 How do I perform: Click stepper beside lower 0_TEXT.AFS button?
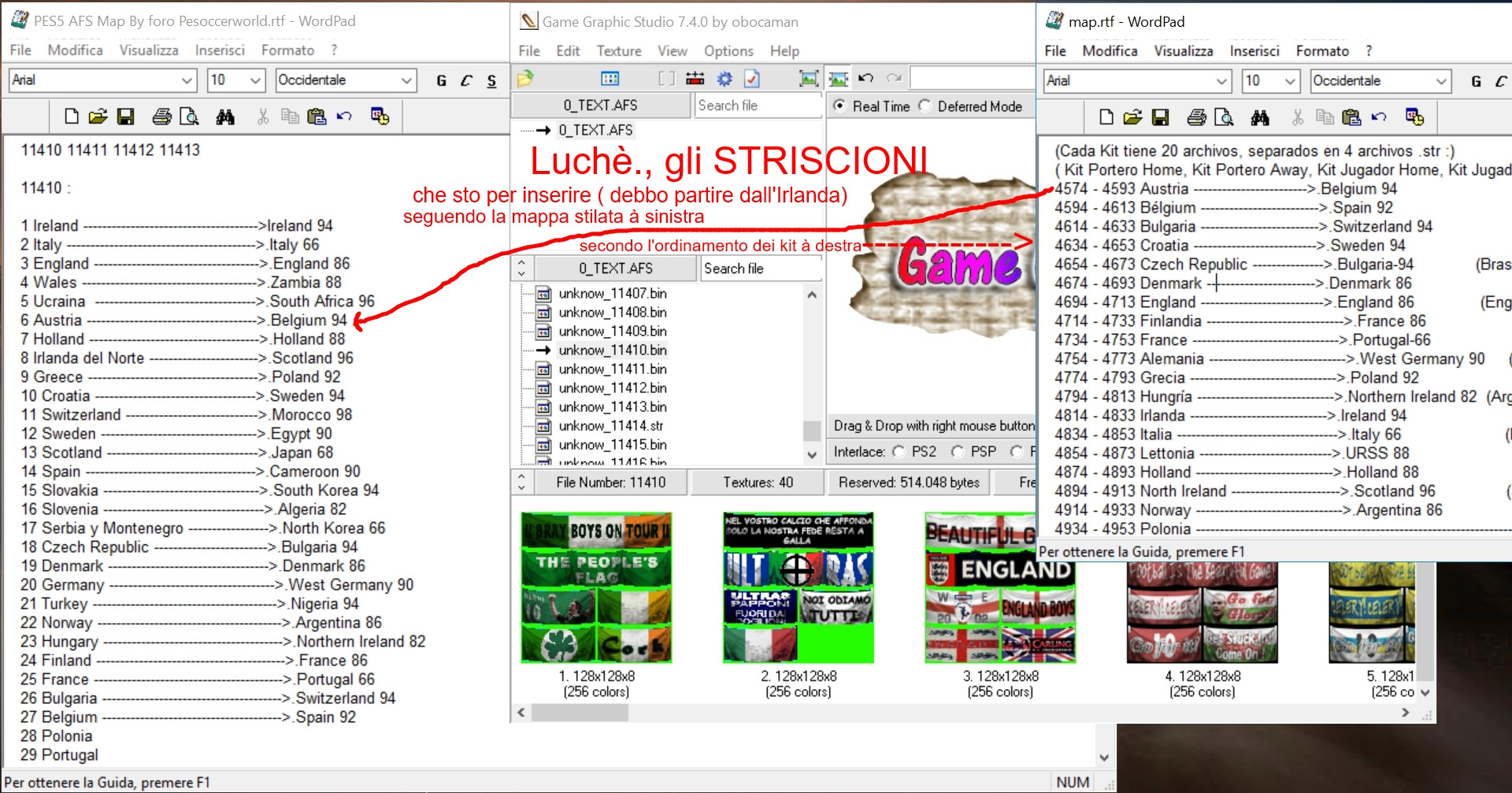click(x=521, y=269)
